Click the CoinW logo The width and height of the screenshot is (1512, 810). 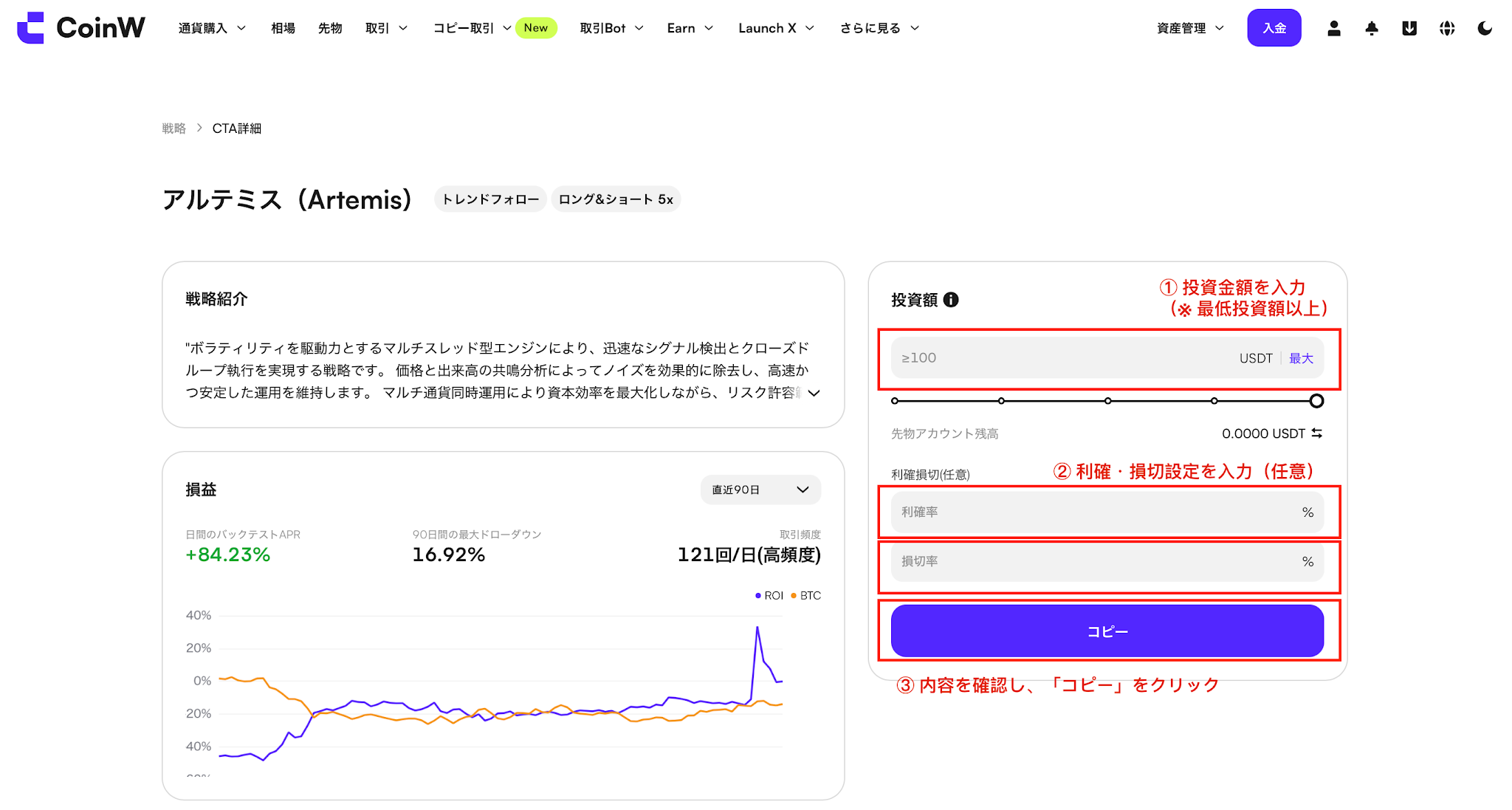[81, 28]
